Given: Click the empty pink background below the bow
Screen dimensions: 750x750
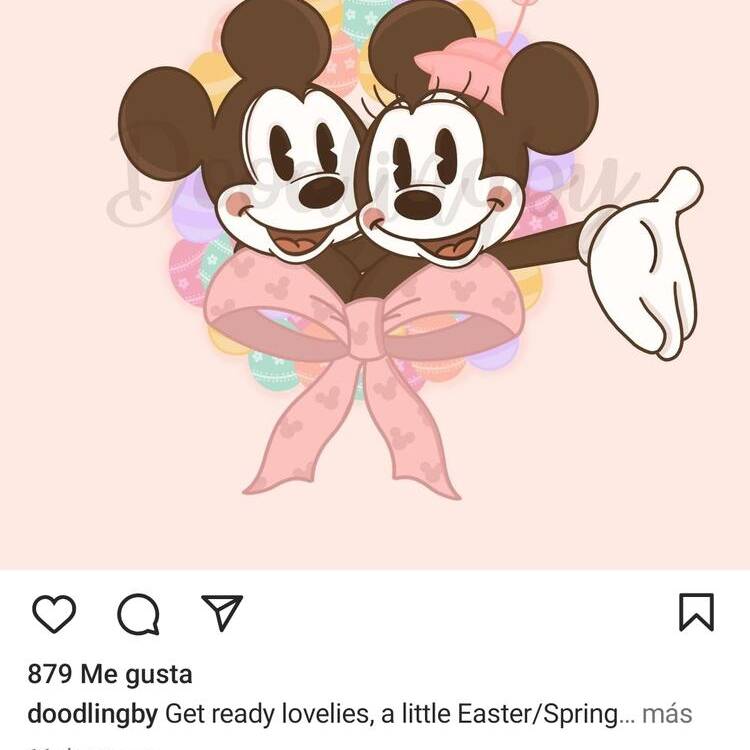Looking at the screenshot, I should pyautogui.click(x=375, y=531).
